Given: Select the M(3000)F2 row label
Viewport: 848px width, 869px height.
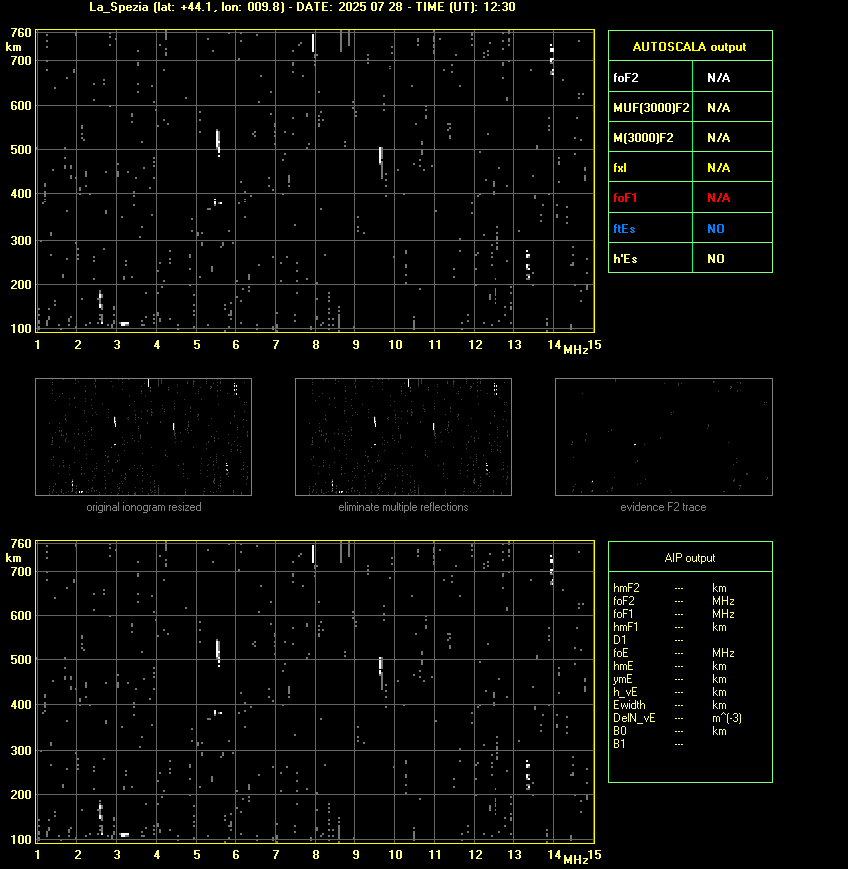Looking at the screenshot, I should [643, 137].
